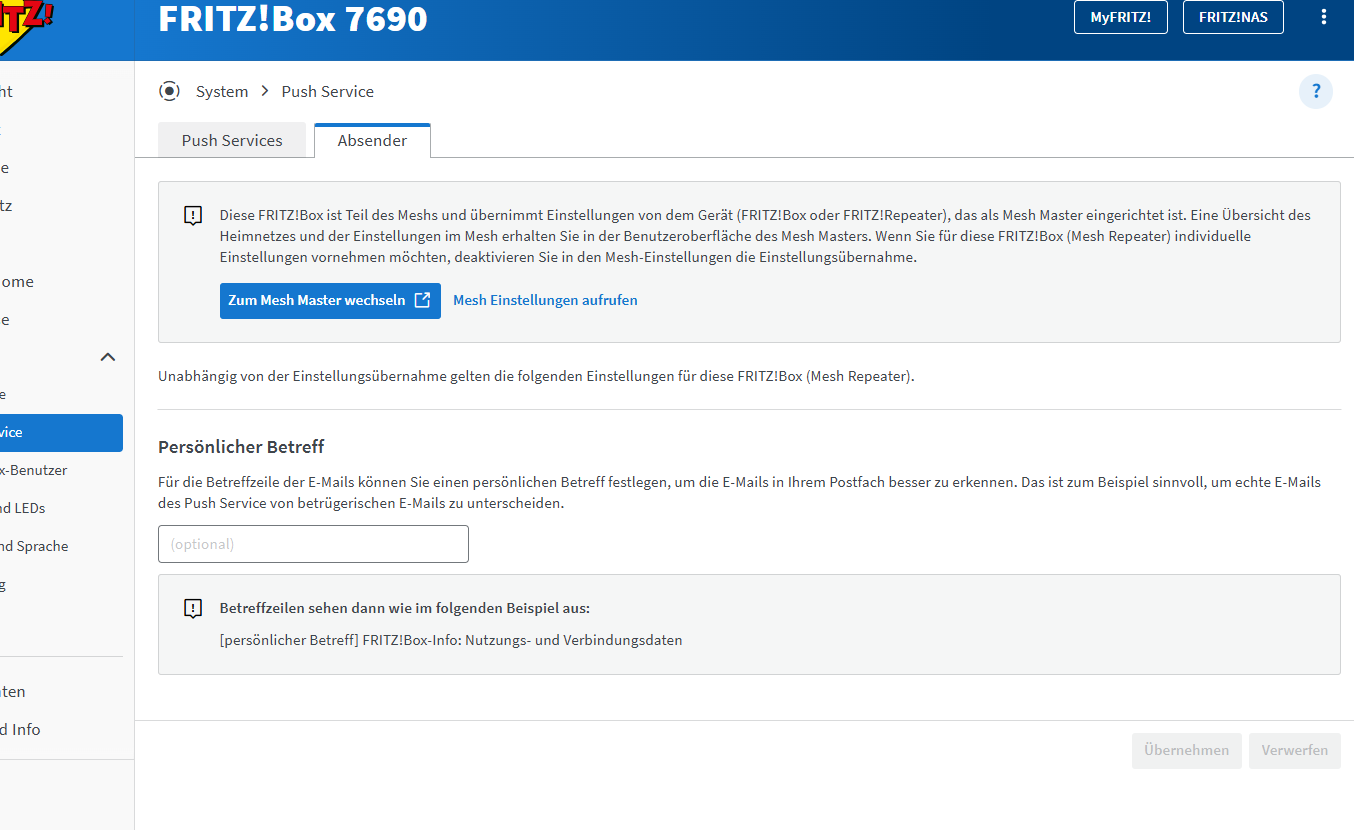The width and height of the screenshot is (1354, 830).
Task: Select the highlighted Push Service sidebar item
Action: [x=61, y=433]
